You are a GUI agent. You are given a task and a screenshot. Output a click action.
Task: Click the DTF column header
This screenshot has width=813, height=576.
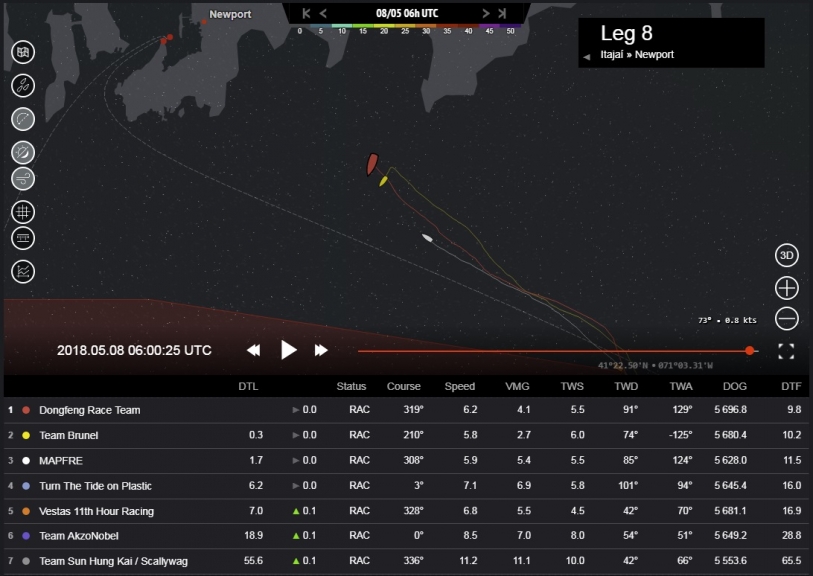(791, 386)
